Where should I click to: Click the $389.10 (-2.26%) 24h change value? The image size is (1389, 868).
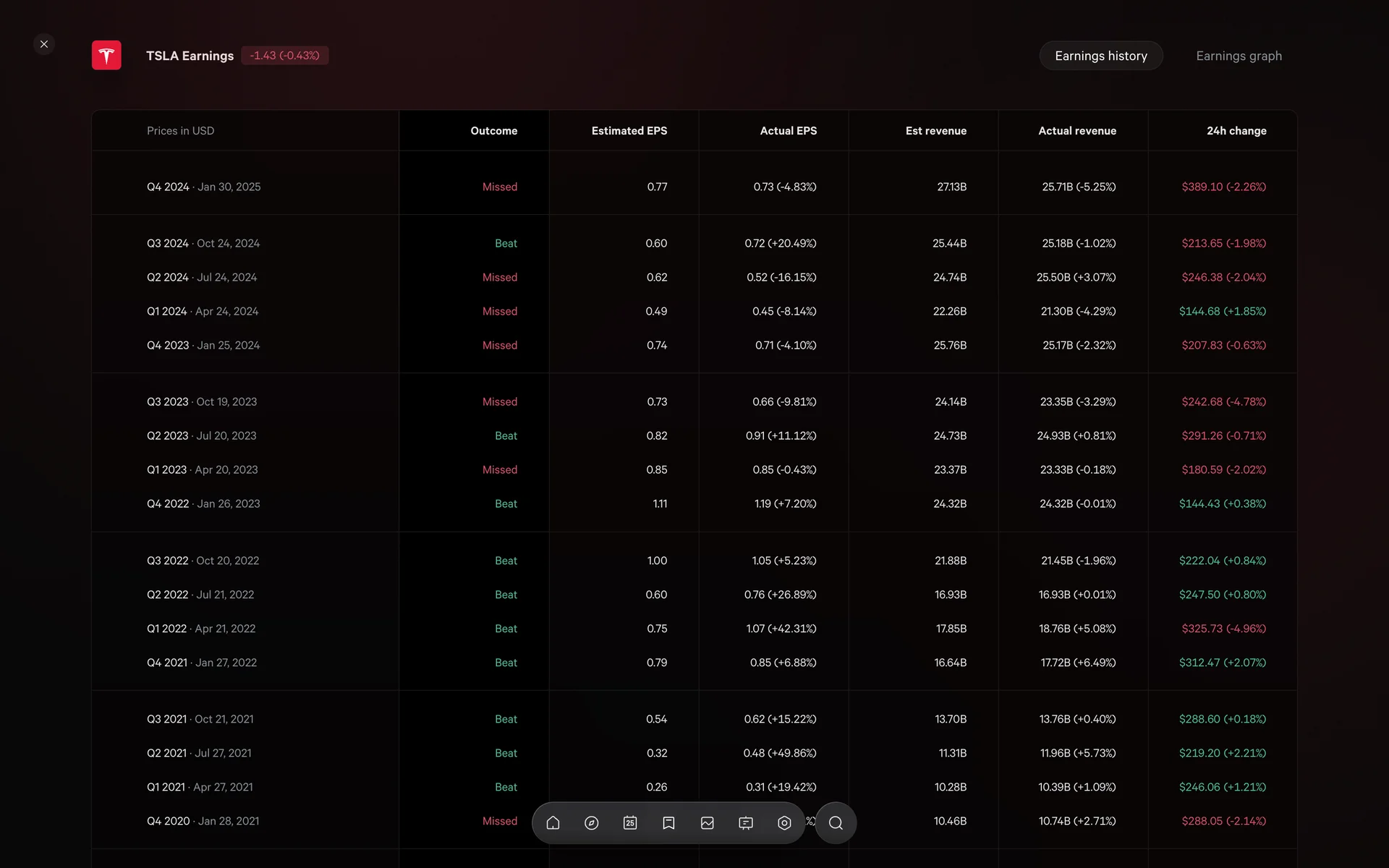click(1223, 187)
